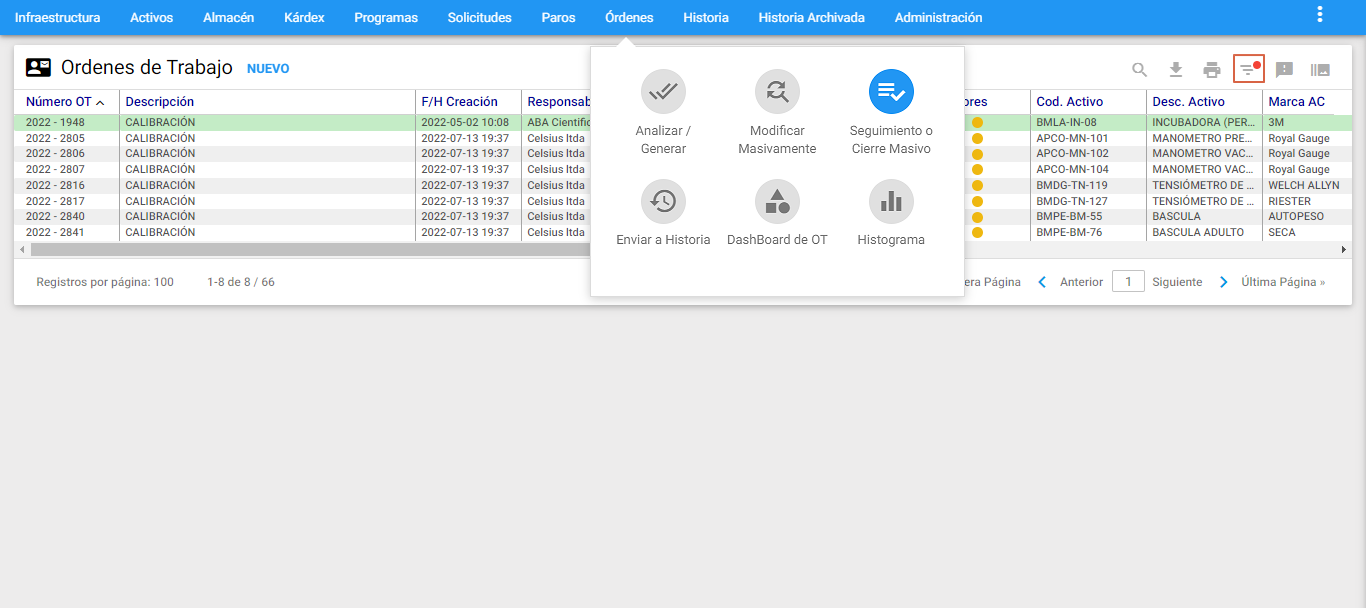Click the horizontal table scrollbar
Image resolution: width=1366 pixels, height=608 pixels.
[302, 249]
